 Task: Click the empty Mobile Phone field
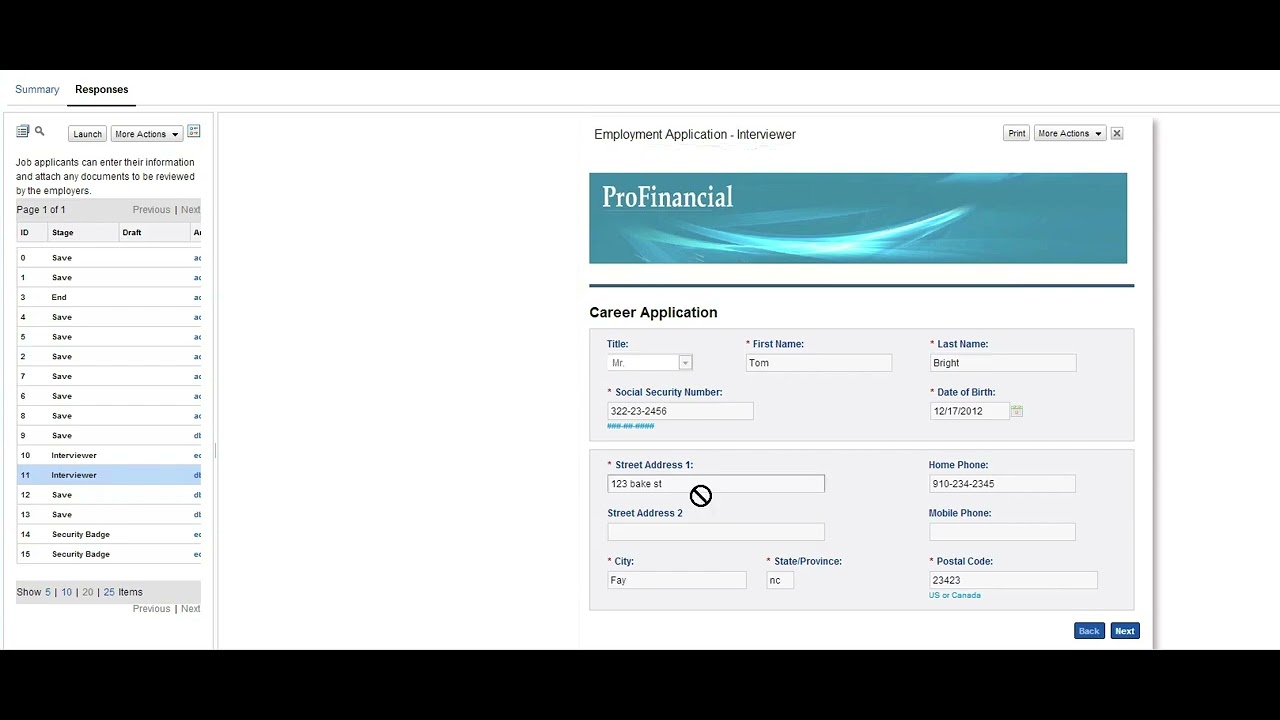1002,532
